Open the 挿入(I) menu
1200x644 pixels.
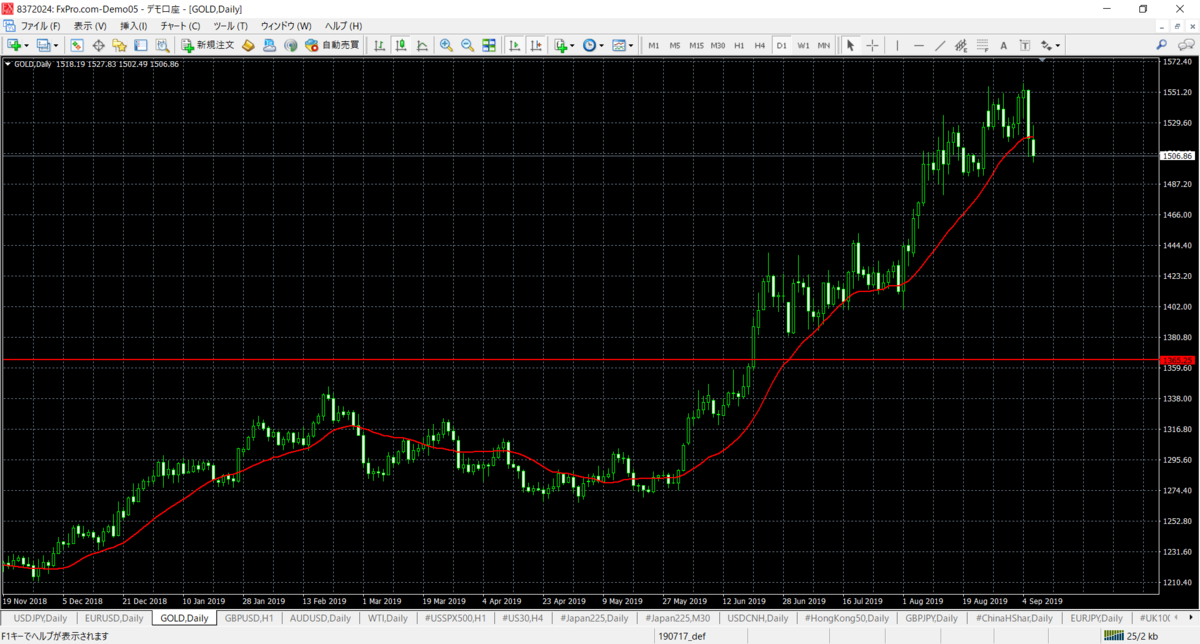pyautogui.click(x=133, y=25)
